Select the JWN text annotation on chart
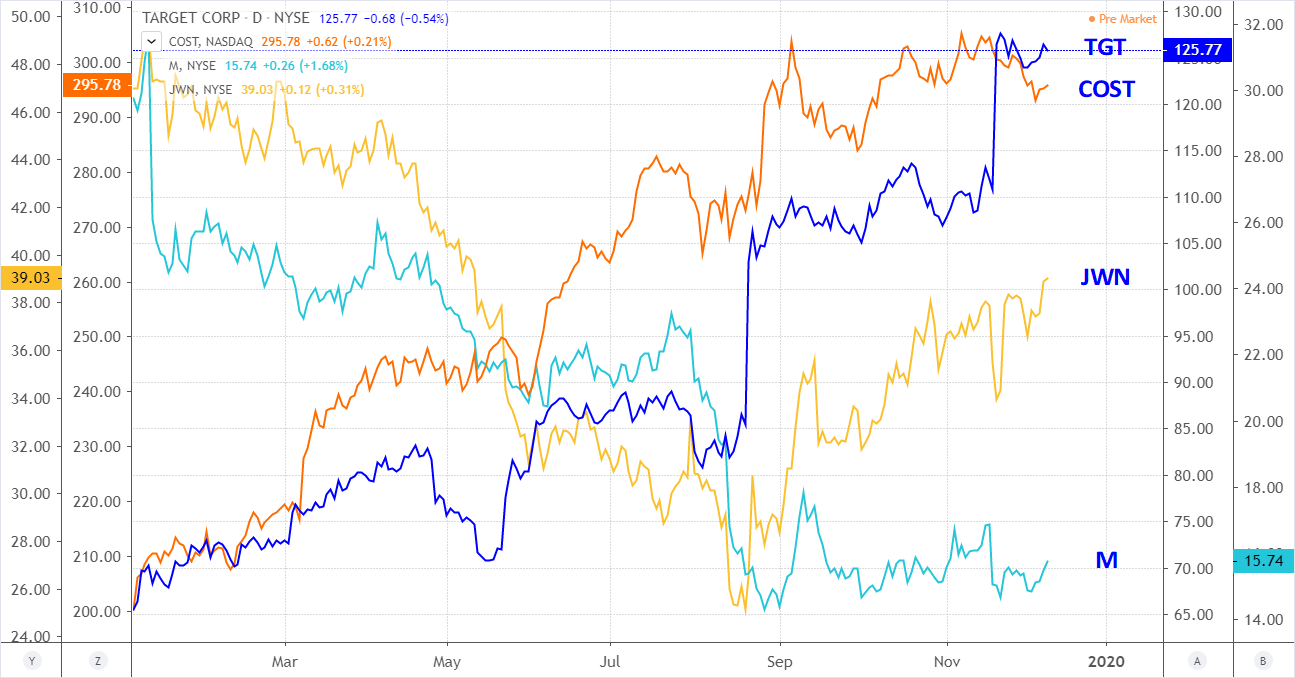This screenshot has height=678, width=1295. point(1105,278)
